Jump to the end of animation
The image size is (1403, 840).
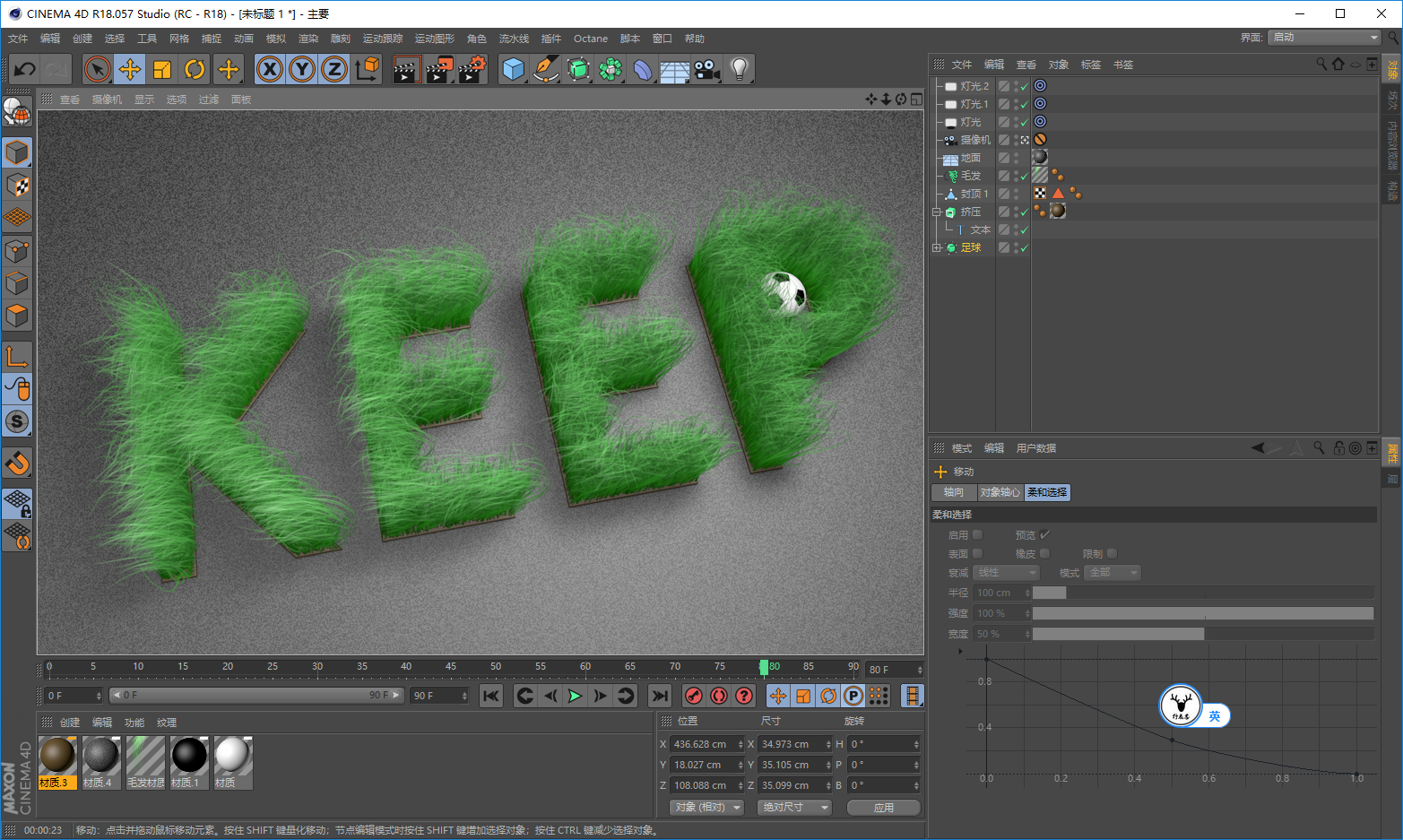click(x=660, y=696)
